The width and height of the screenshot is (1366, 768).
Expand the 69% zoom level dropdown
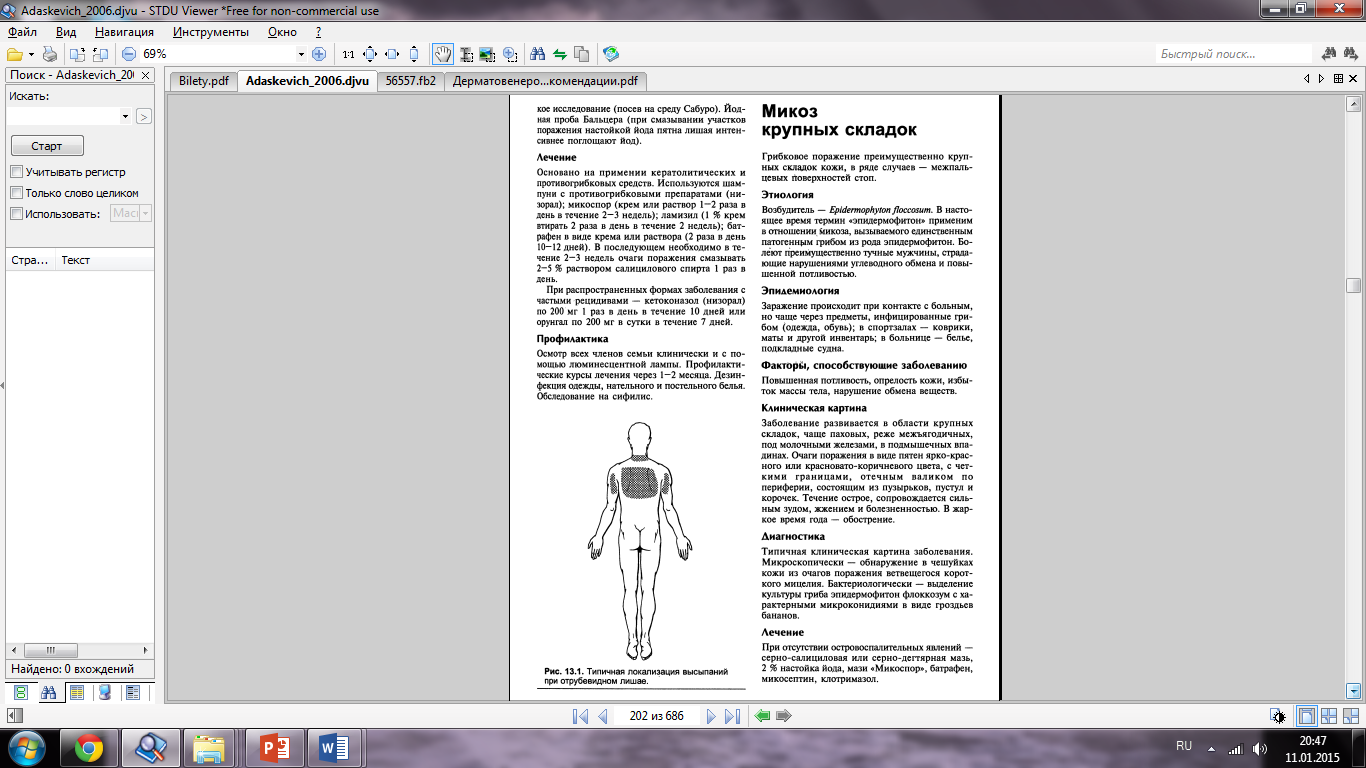(x=301, y=54)
